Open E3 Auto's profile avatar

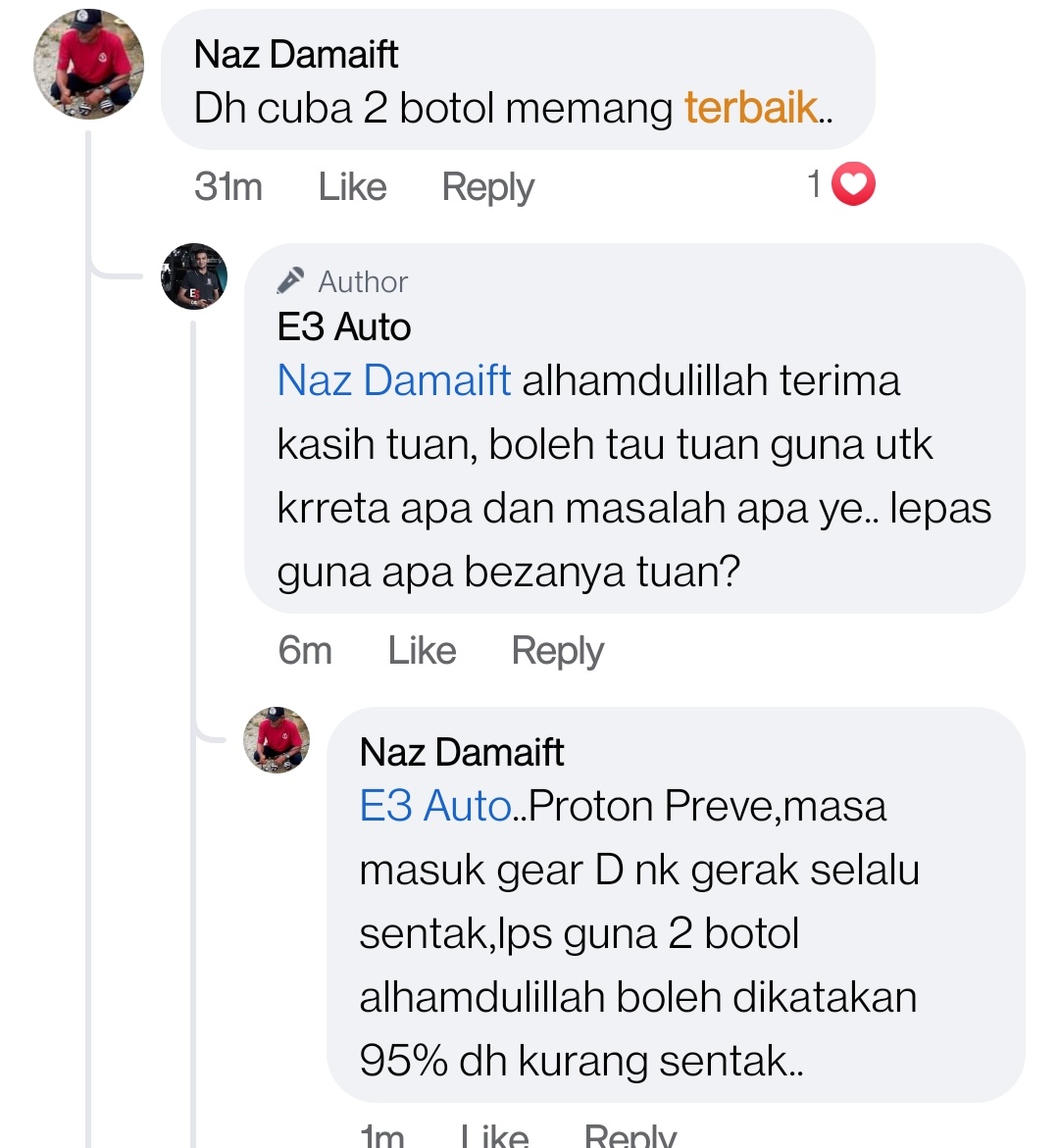pyautogui.click(x=194, y=276)
